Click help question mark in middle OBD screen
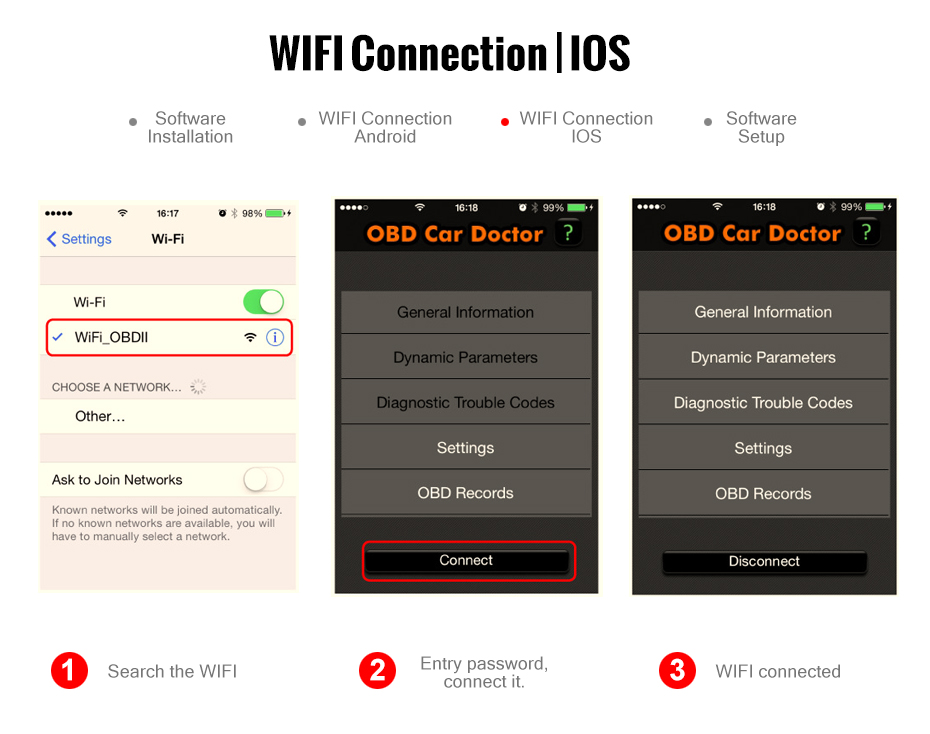 (568, 232)
